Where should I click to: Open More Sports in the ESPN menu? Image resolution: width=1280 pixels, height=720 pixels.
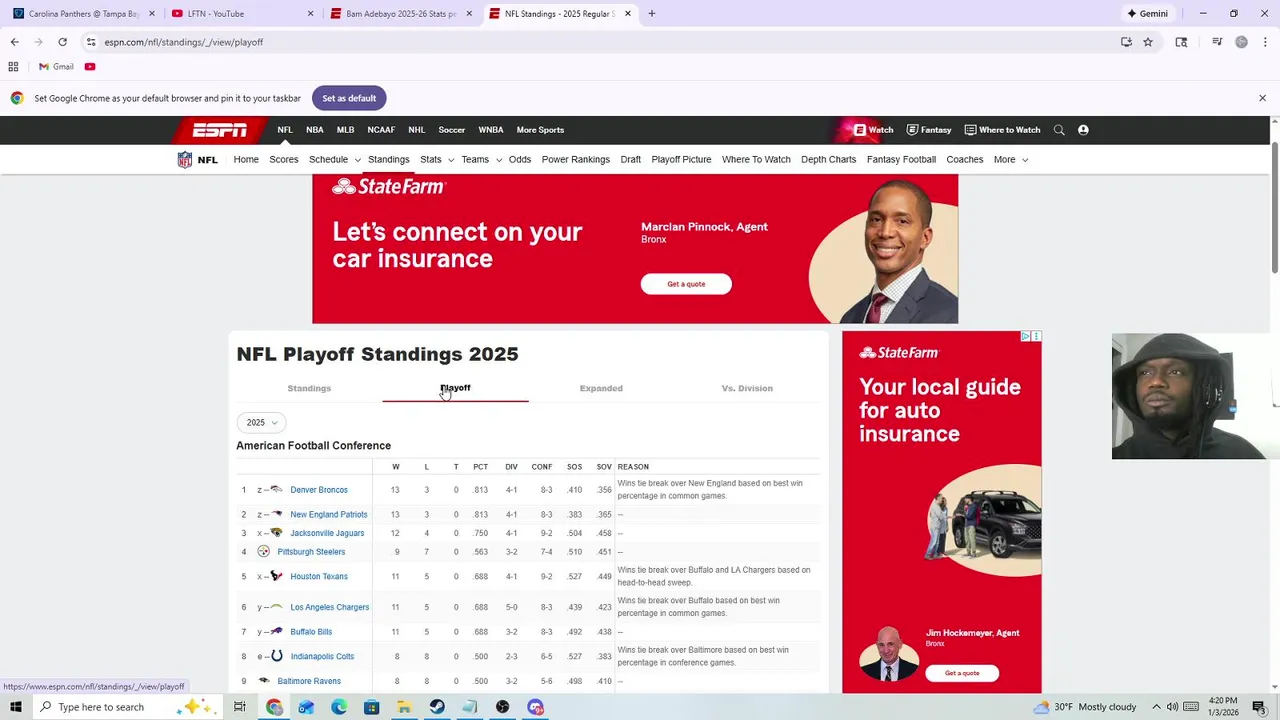(x=540, y=130)
